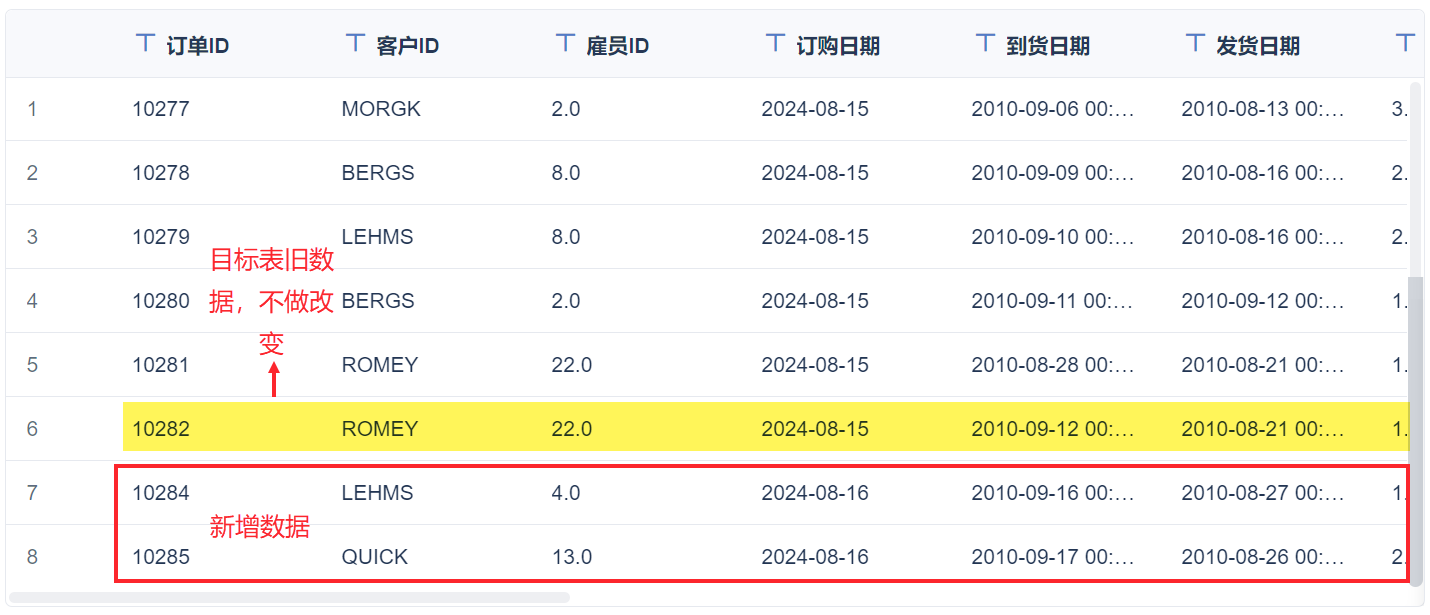Viewport: 1430px width, 615px height.
Task: Select the highlighted order 10282 cell
Action: coord(161,429)
